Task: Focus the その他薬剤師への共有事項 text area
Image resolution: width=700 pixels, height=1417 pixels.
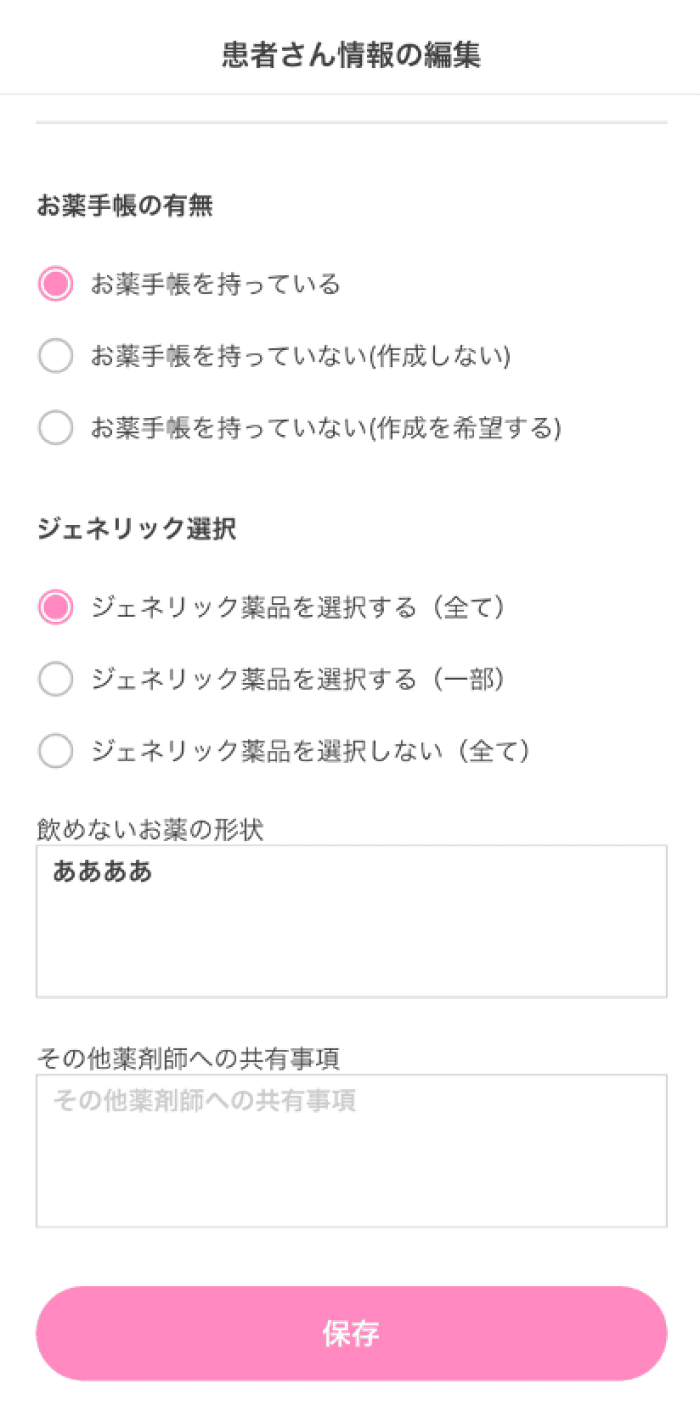Action: pos(350,1150)
